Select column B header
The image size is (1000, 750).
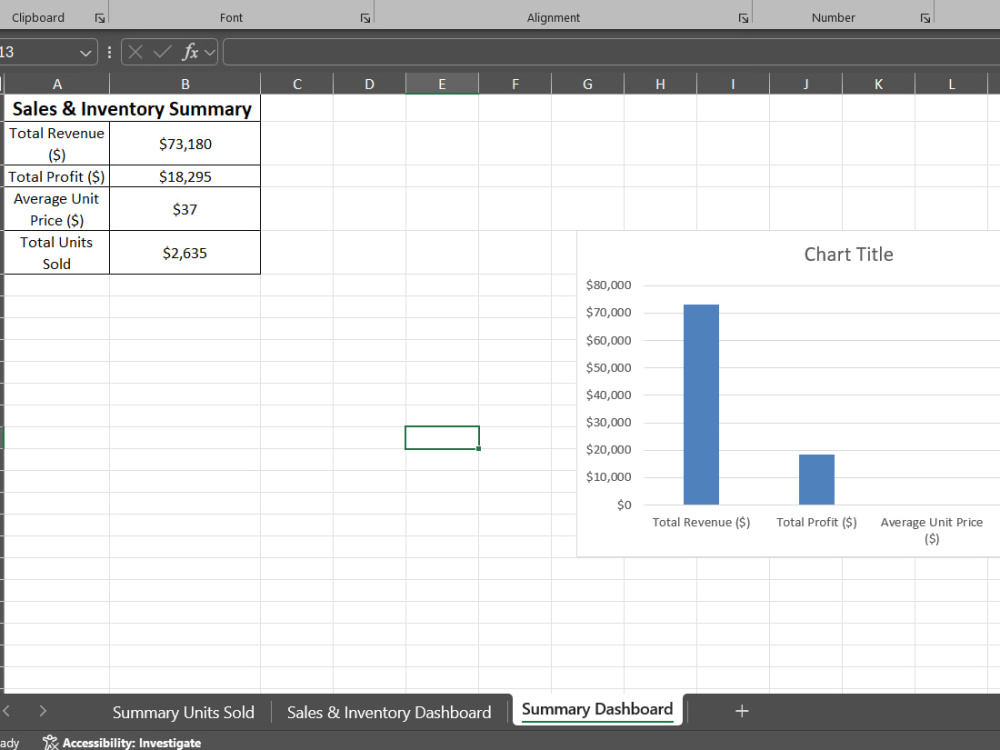[185, 84]
